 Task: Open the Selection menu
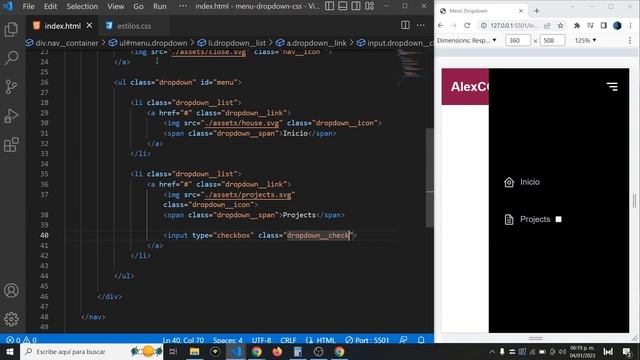pyautogui.click(x=82, y=6)
